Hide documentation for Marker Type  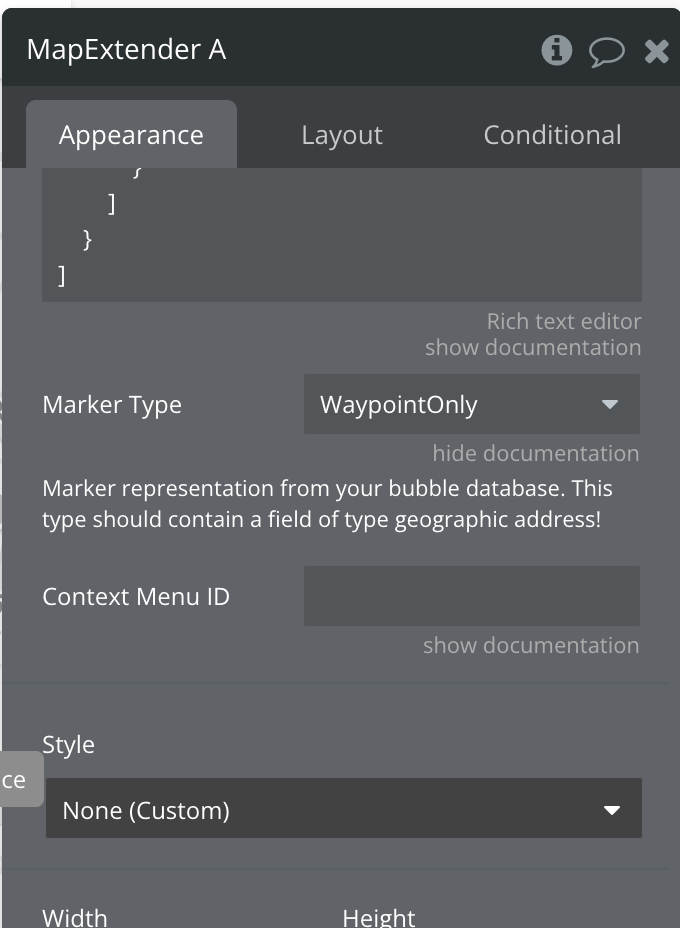535,453
